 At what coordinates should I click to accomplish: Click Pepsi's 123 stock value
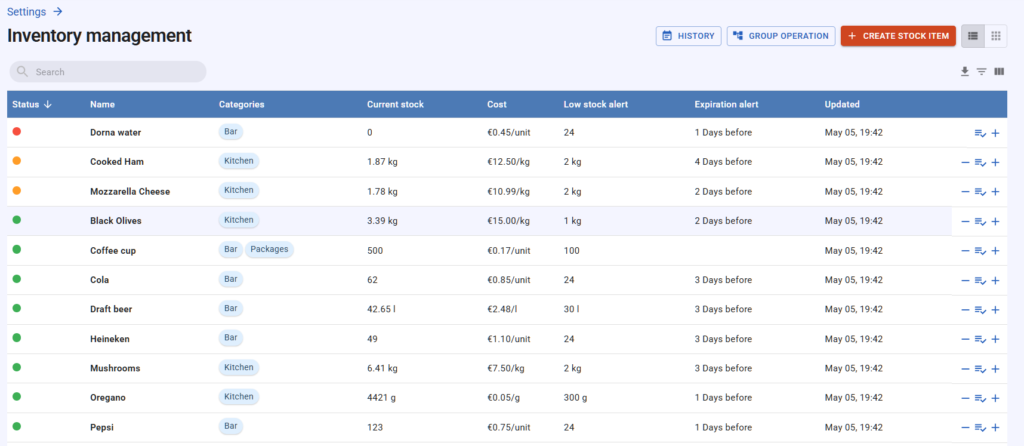(x=375, y=428)
